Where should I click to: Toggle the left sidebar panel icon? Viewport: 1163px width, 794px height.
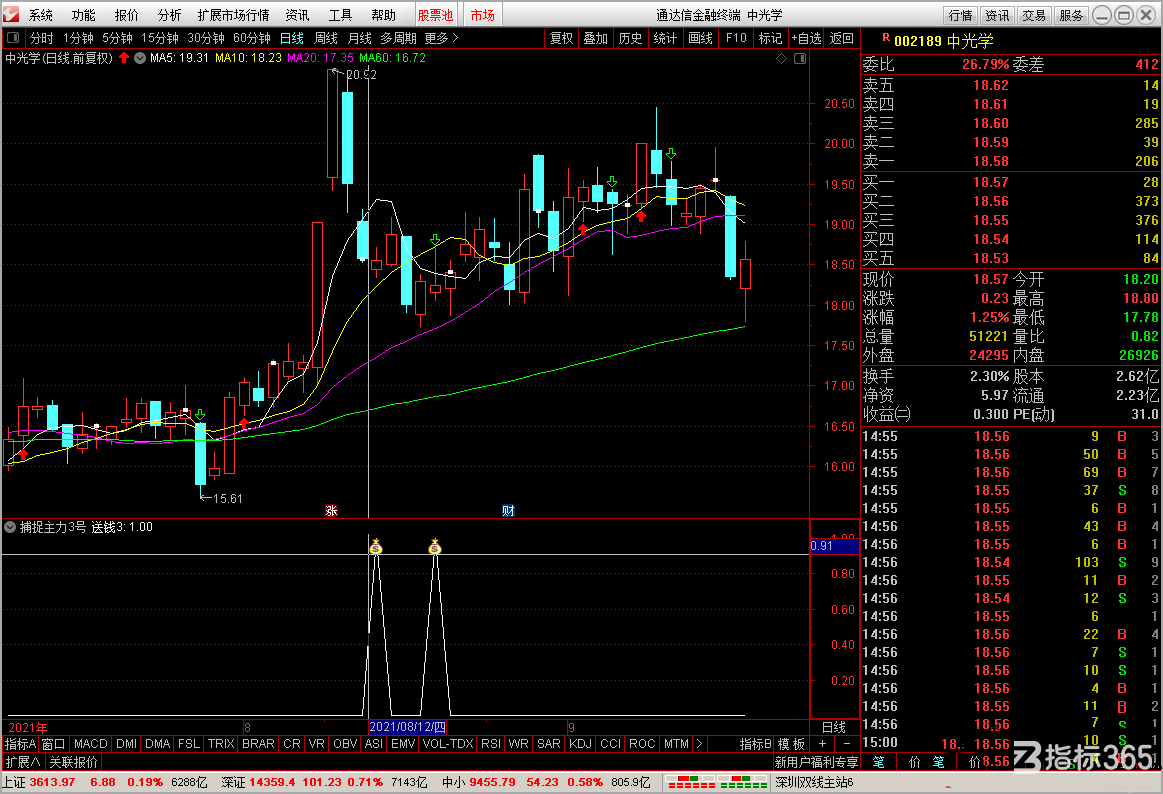[13, 38]
